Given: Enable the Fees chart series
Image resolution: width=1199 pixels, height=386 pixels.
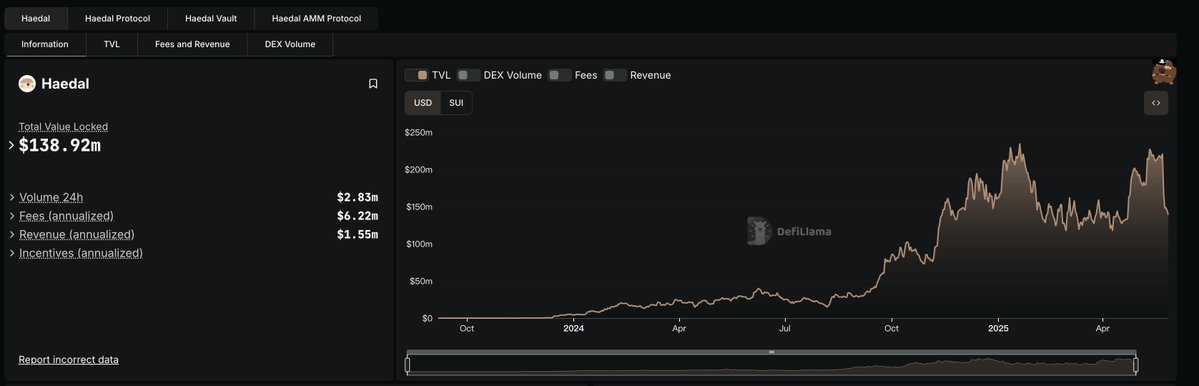Looking at the screenshot, I should [x=573, y=75].
